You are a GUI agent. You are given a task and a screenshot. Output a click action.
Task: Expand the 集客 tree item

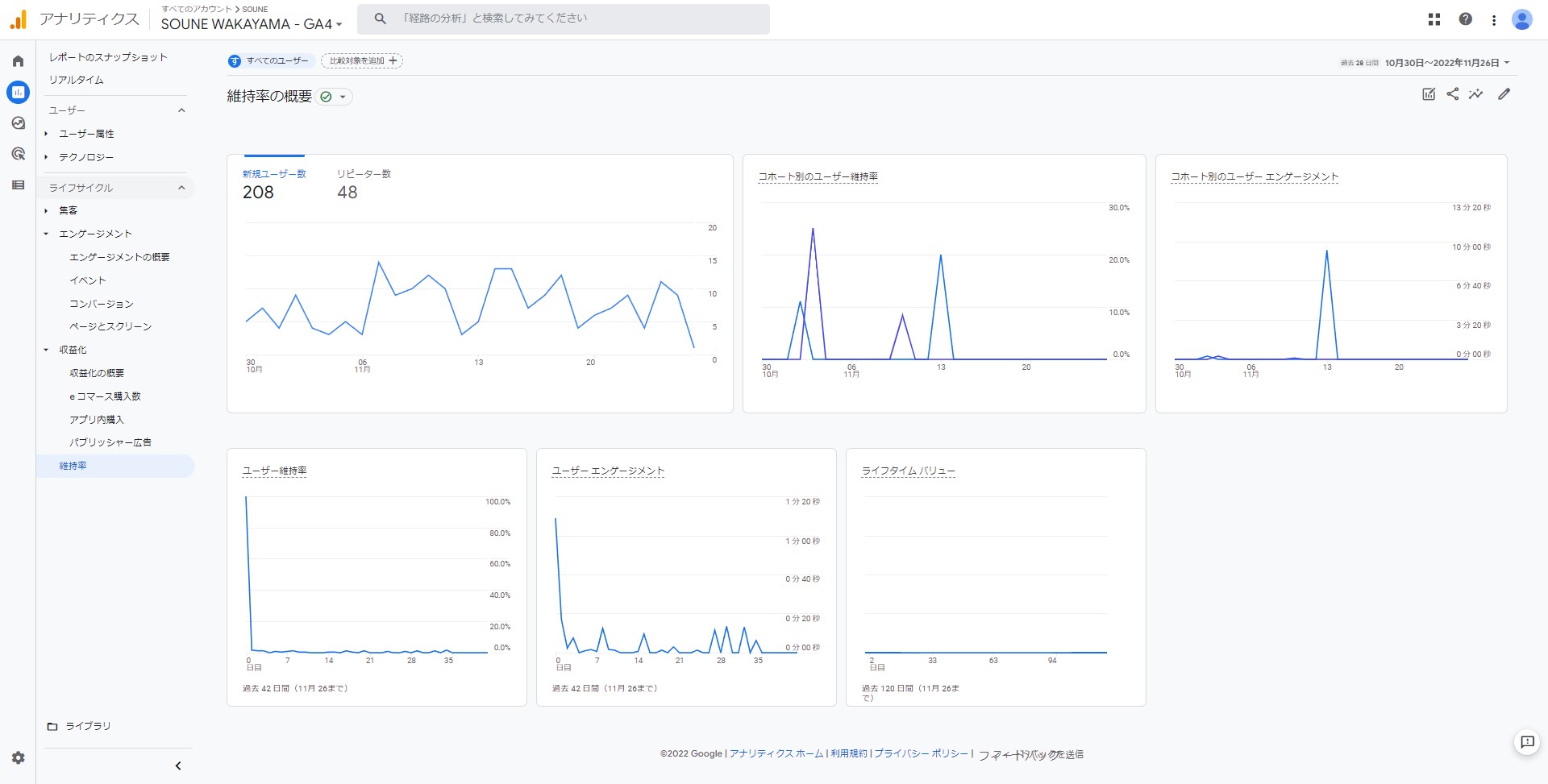[46, 210]
